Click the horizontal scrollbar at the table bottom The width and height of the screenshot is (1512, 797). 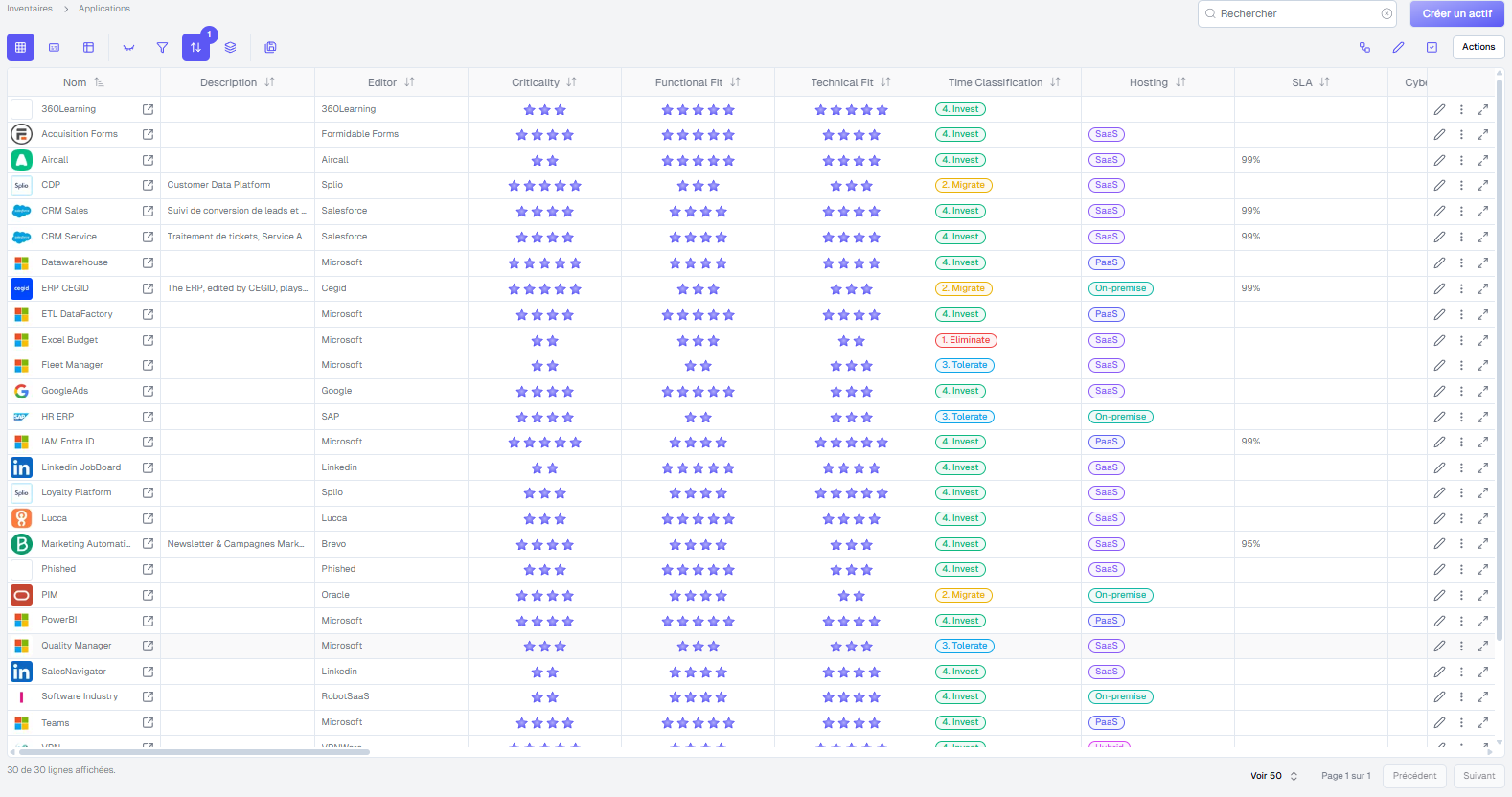[195, 752]
